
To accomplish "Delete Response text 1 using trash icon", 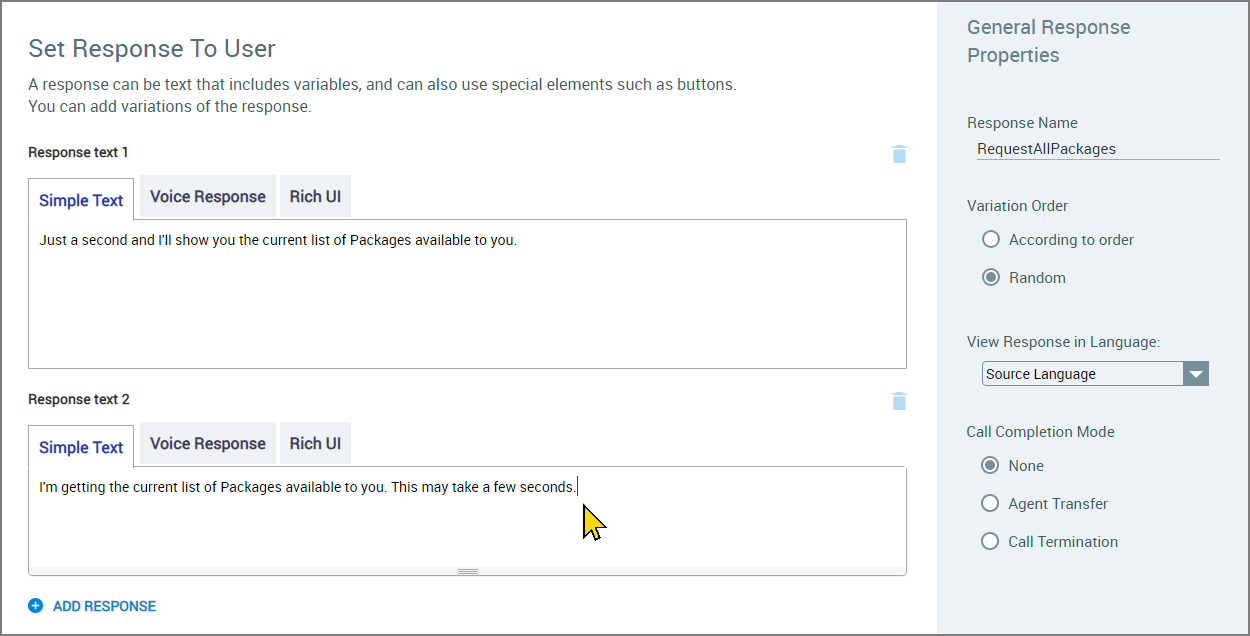I will click(898, 154).
